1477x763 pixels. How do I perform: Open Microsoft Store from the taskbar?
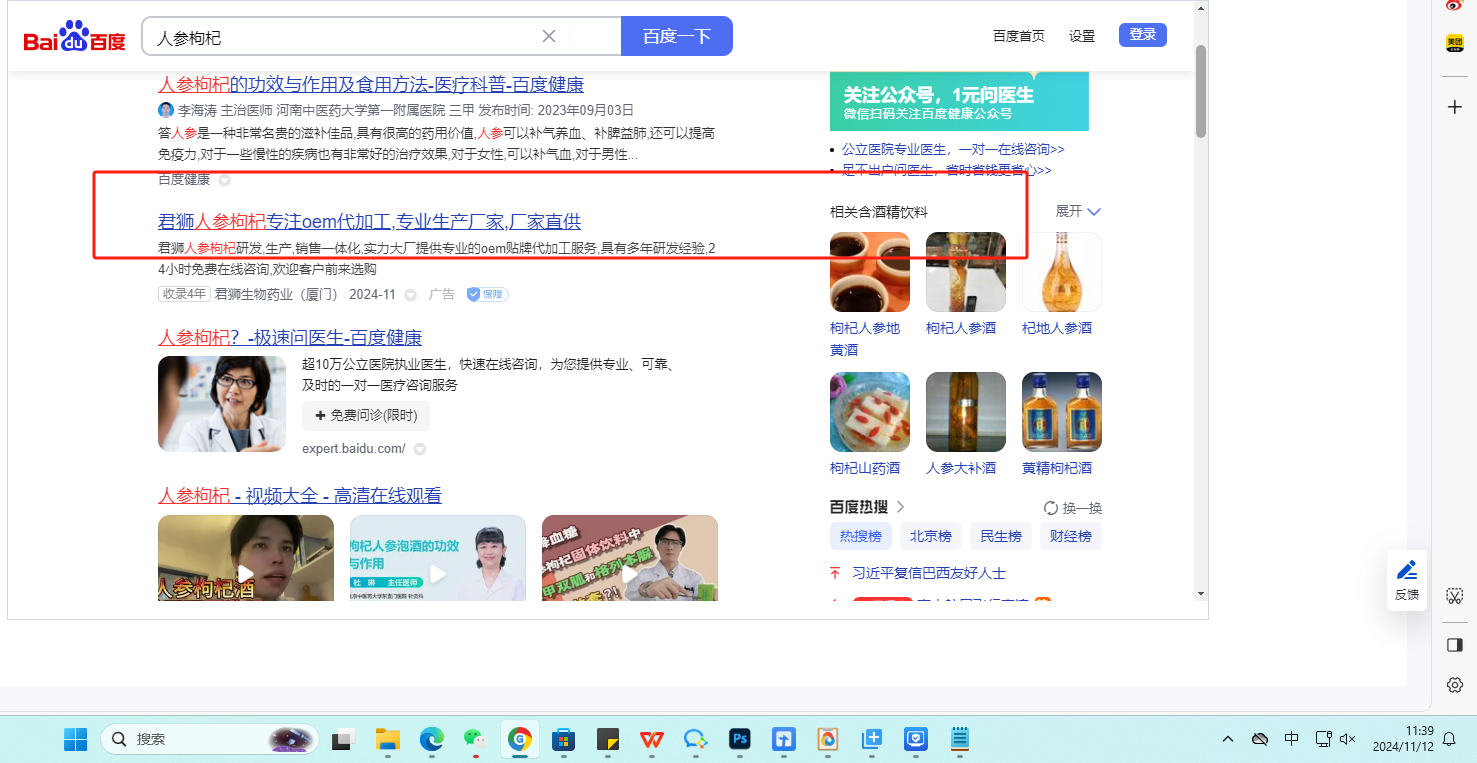[563, 739]
